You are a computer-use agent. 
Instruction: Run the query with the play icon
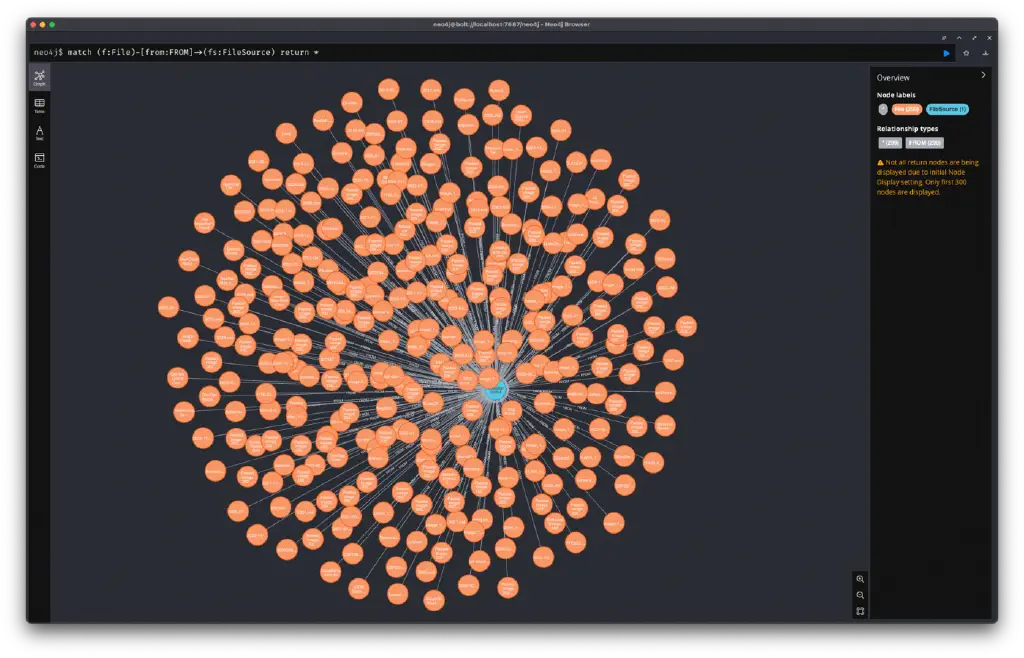click(947, 53)
